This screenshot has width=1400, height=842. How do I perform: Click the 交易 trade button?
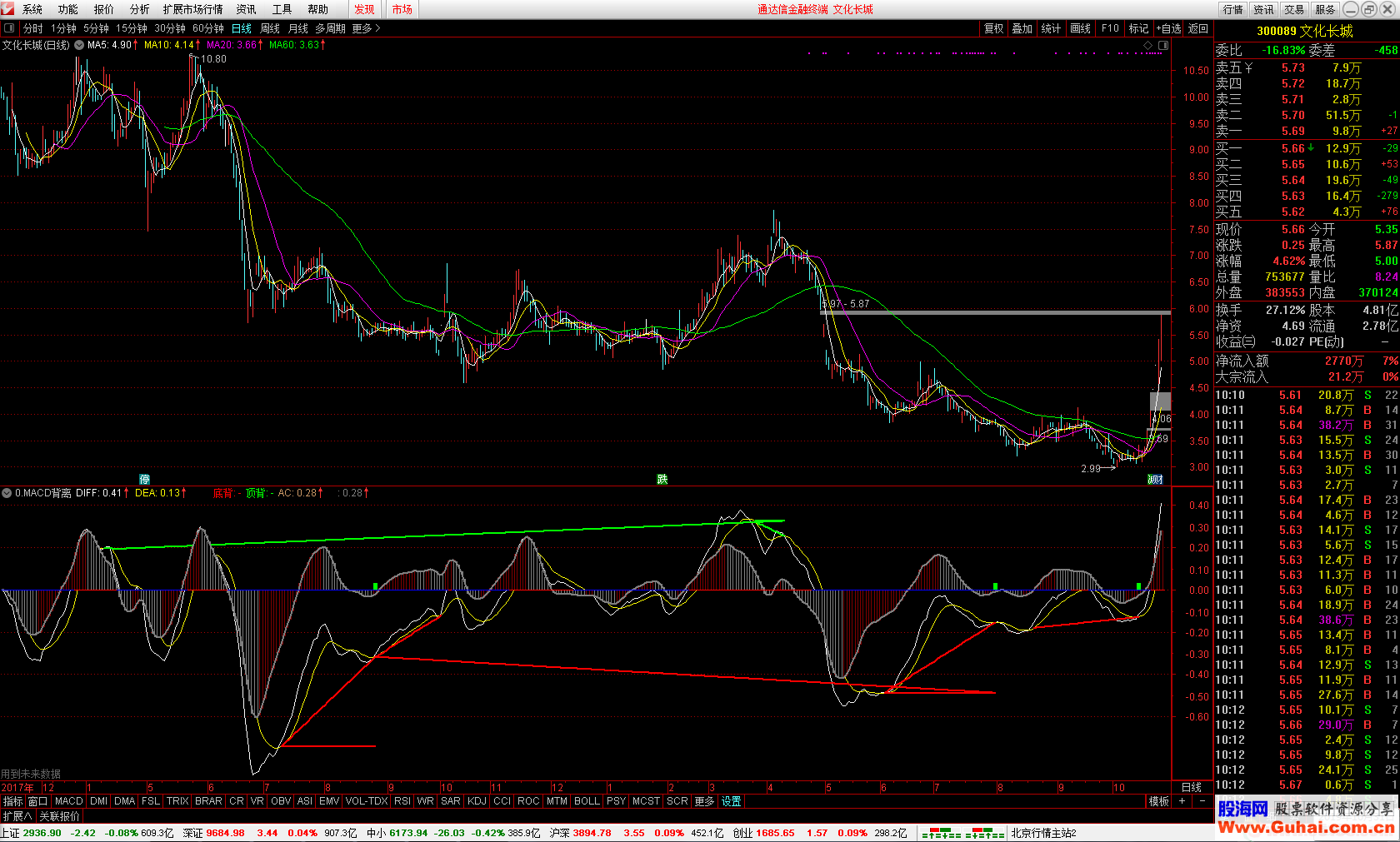[x=1294, y=9]
